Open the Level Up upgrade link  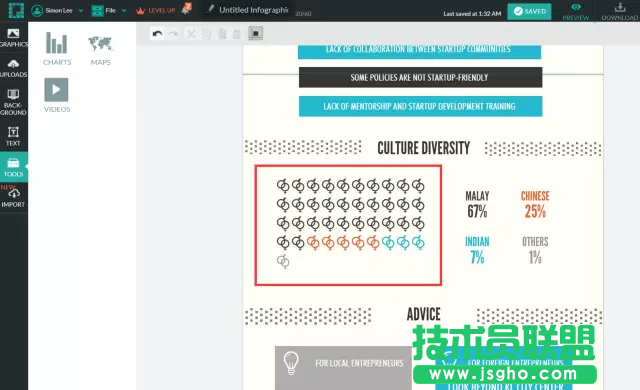pyautogui.click(x=156, y=11)
